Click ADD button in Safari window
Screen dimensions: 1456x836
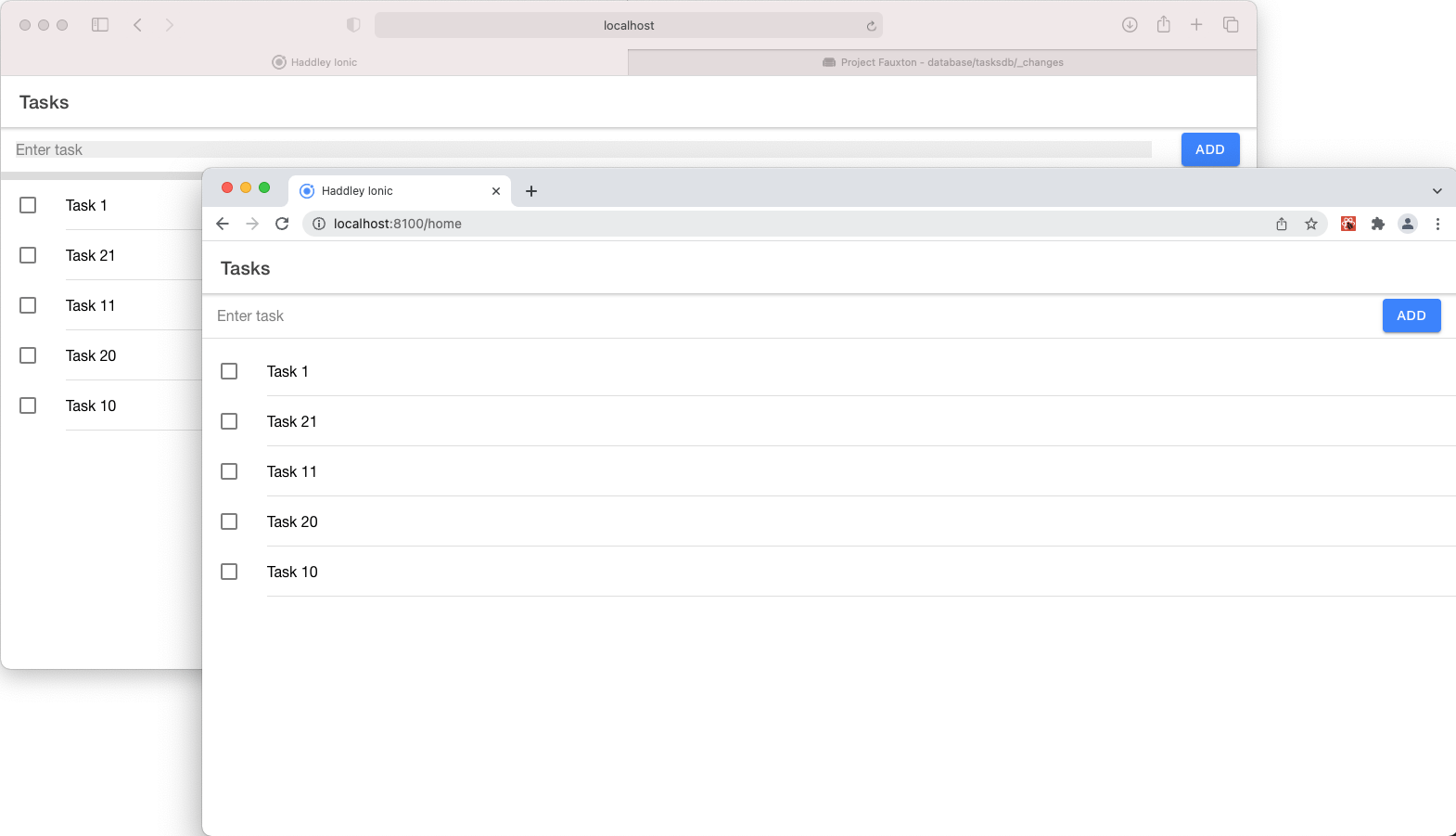[1210, 149]
